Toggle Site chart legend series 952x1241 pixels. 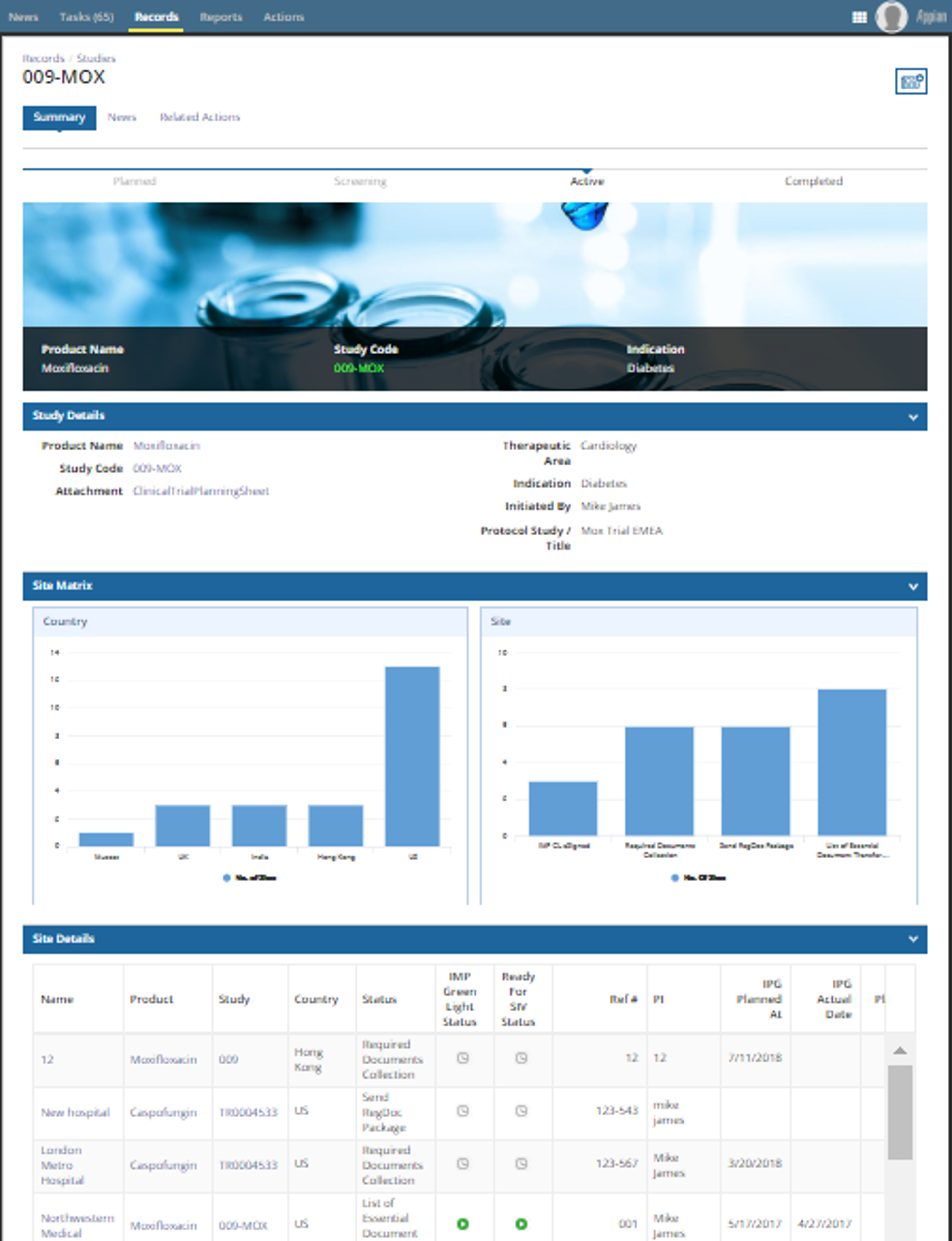[699, 878]
